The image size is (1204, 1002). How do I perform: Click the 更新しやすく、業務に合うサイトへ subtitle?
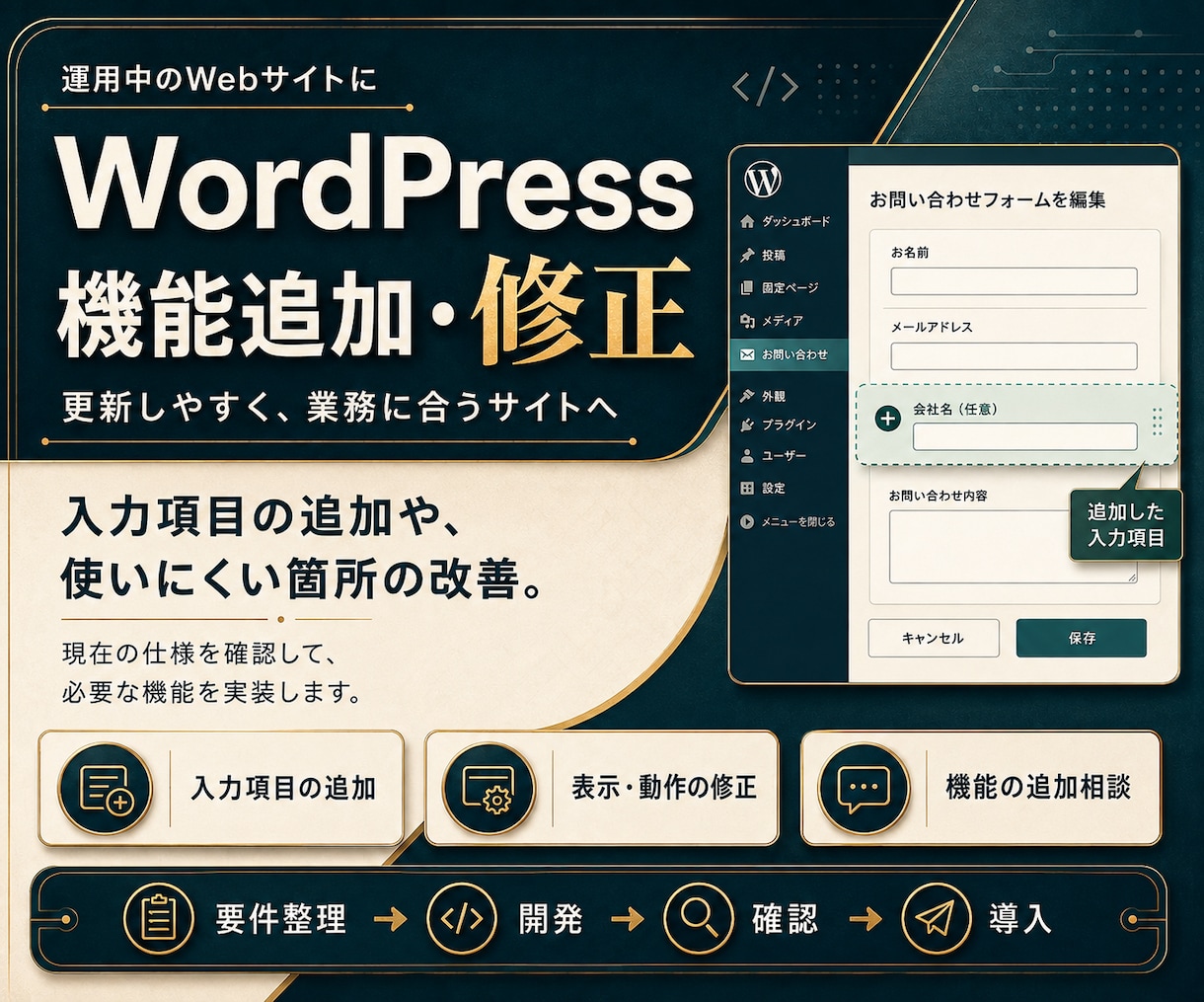(339, 408)
